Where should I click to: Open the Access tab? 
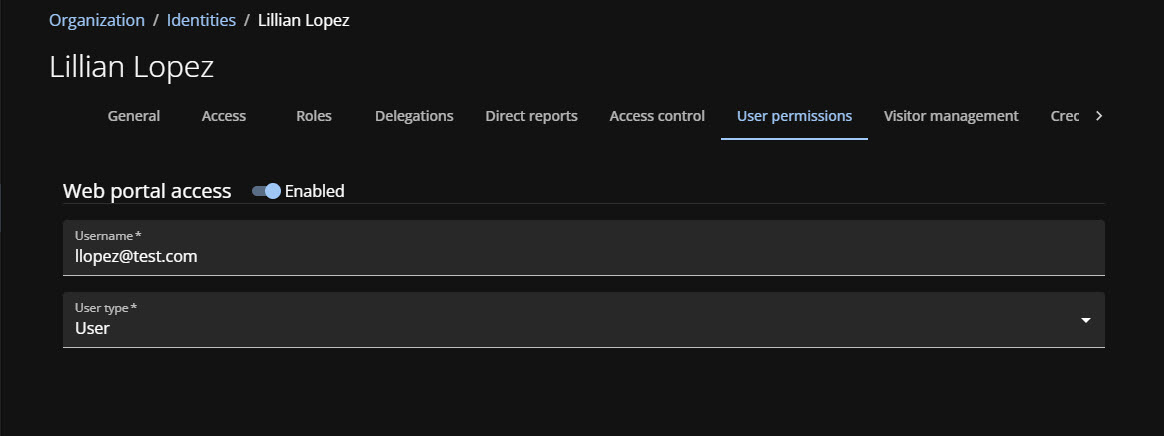(x=224, y=116)
